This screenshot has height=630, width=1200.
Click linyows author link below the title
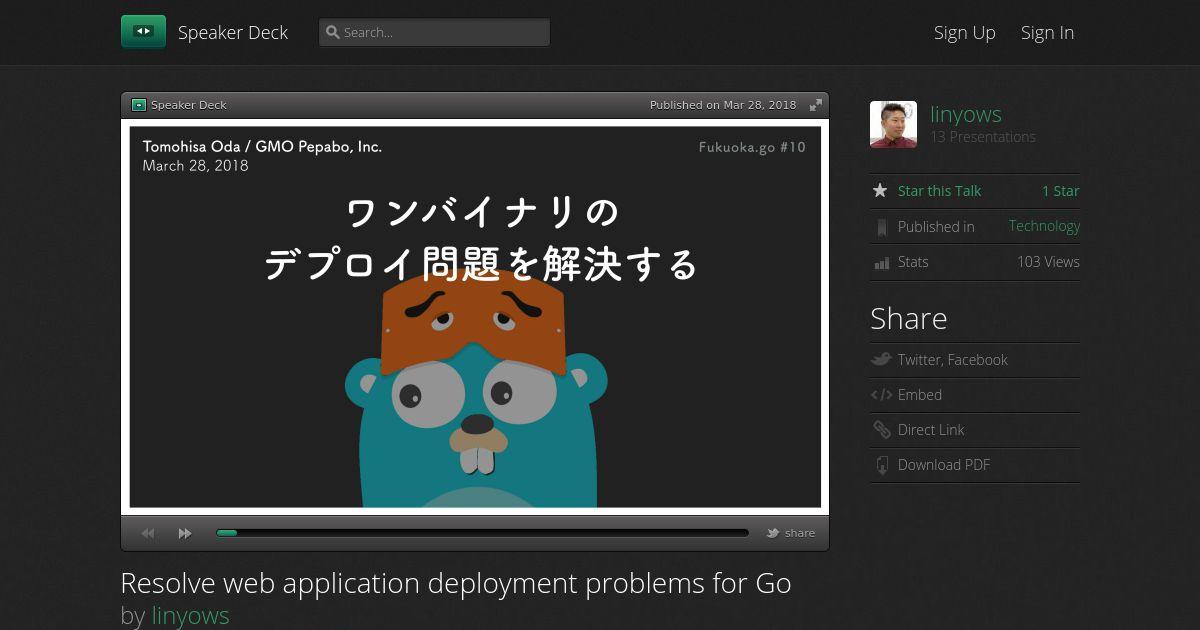coord(190,615)
